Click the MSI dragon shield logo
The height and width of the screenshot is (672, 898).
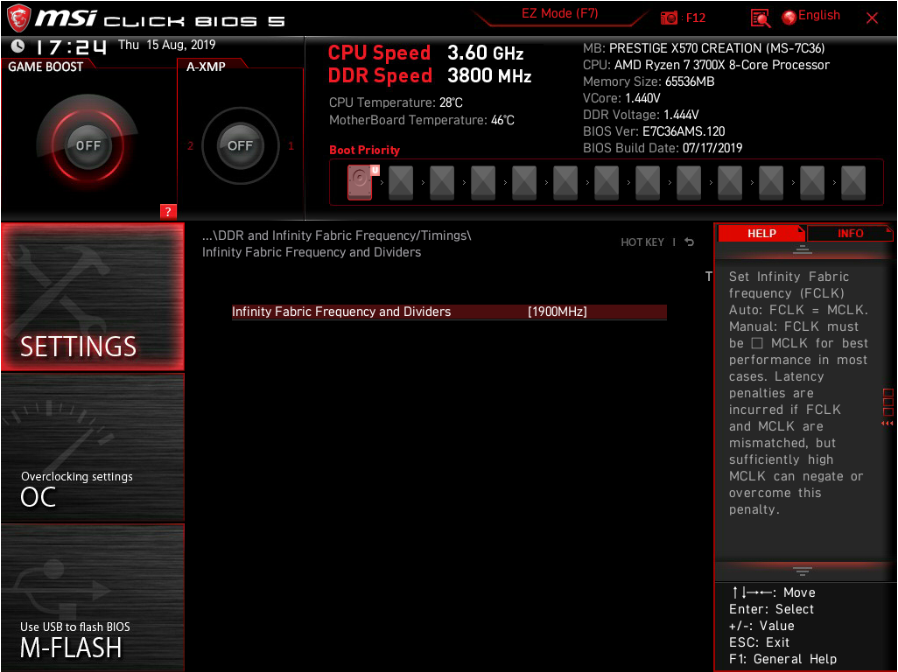(18, 18)
